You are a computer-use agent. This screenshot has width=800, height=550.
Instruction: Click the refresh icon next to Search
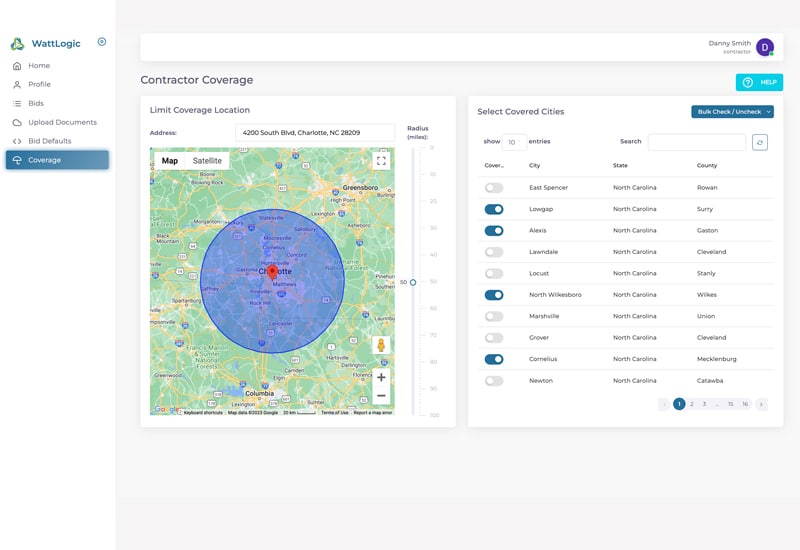pos(760,142)
